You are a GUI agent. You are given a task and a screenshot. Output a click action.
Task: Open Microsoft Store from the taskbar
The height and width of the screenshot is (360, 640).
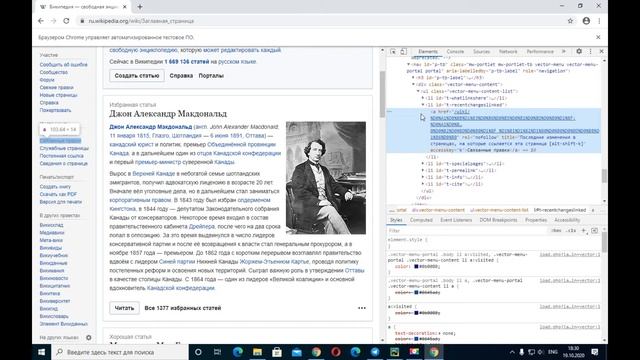(277, 352)
